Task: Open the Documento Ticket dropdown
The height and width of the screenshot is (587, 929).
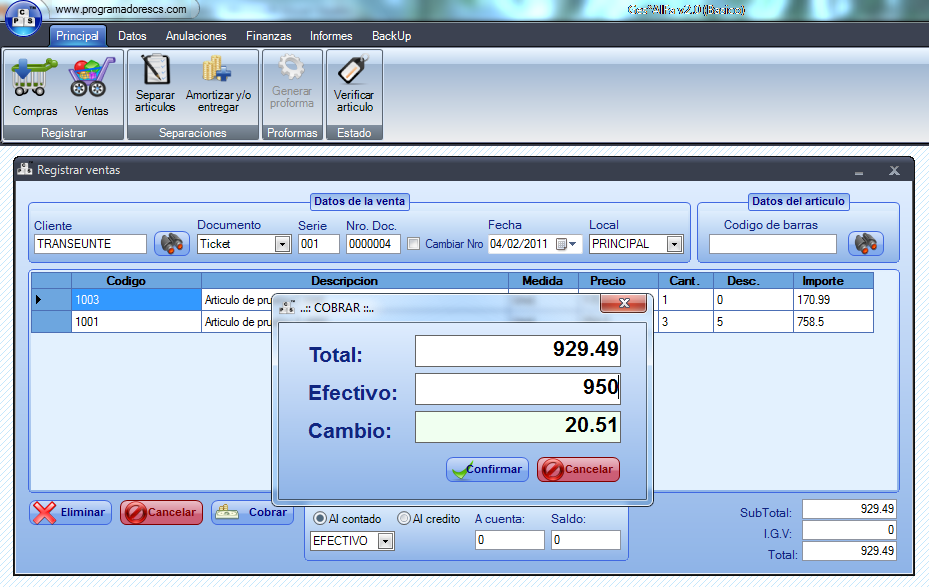Action: tap(282, 243)
